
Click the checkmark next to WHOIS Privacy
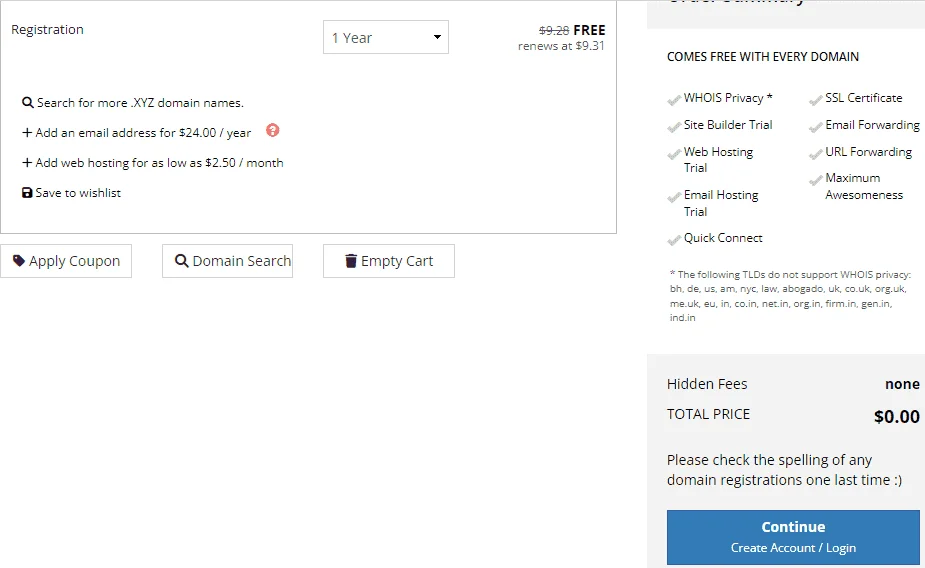tap(674, 100)
